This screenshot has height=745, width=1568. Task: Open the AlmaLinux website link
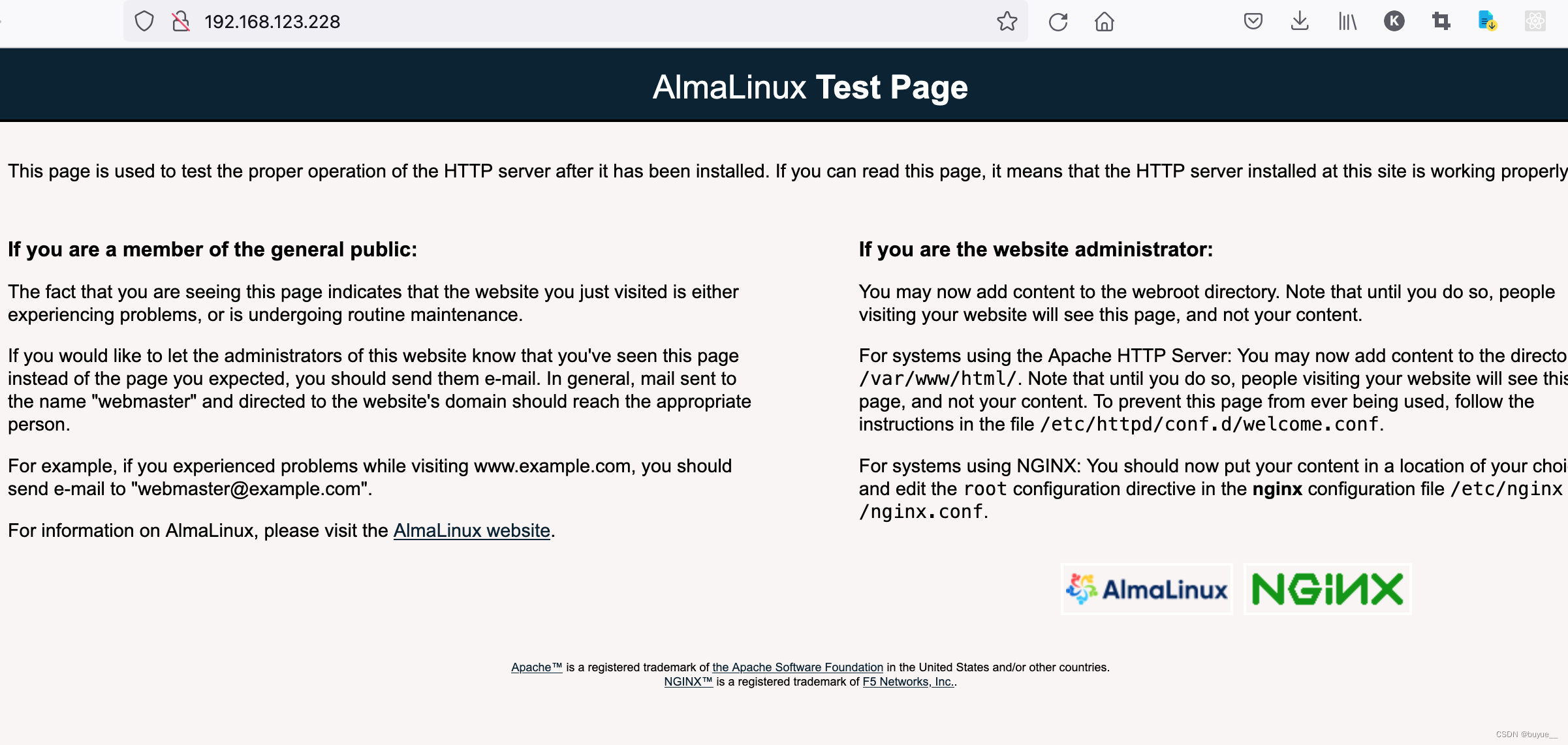coord(471,530)
